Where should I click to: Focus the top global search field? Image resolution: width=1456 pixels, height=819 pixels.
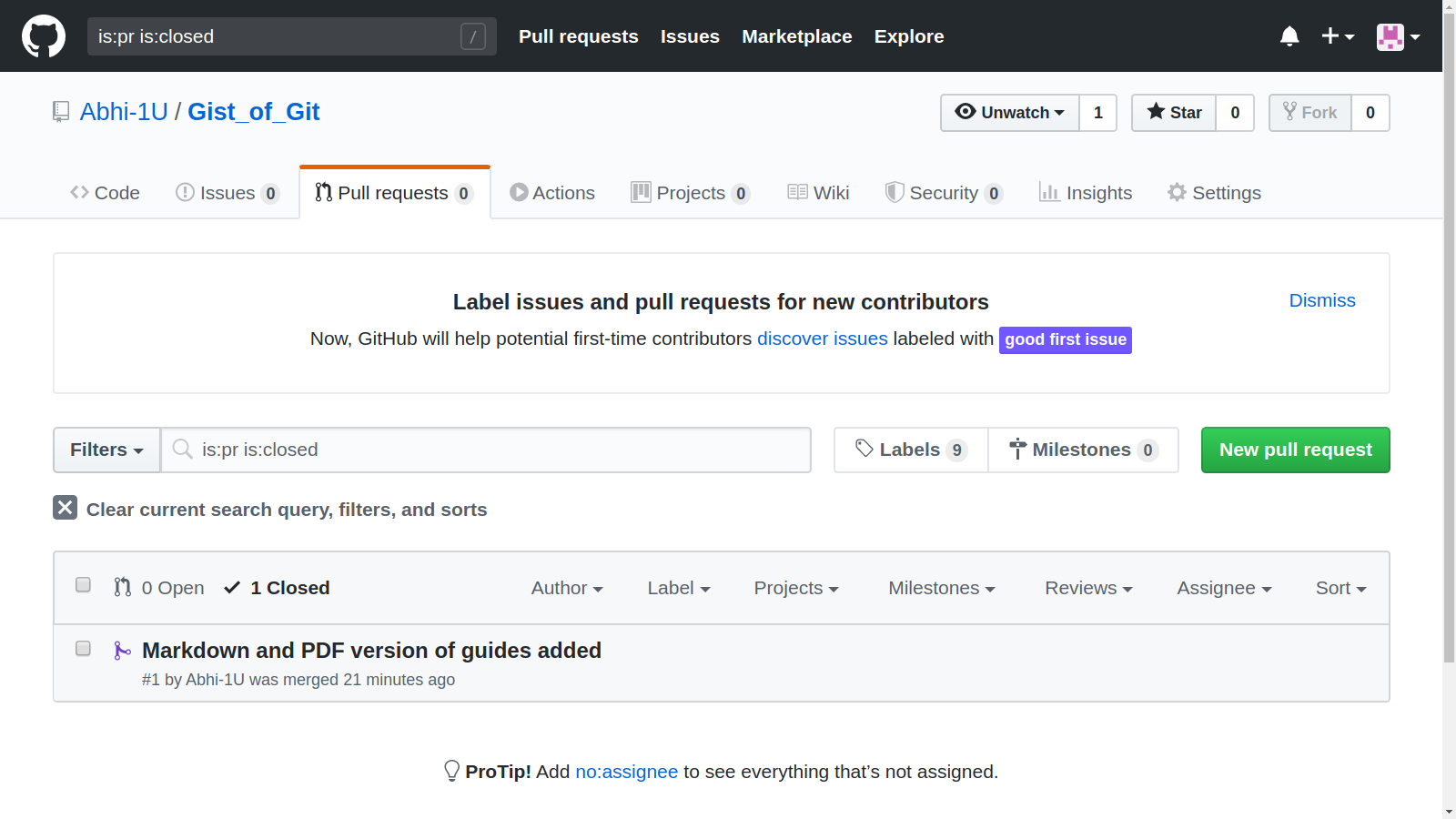(x=292, y=36)
